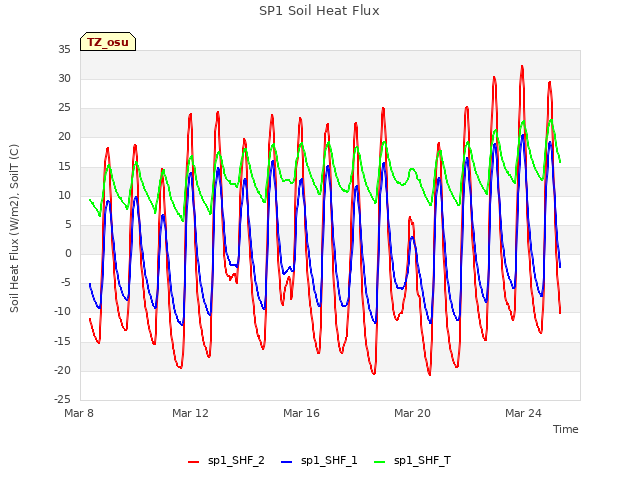Click the Mar 20 x-axis label
640x480 pixels.
(412, 413)
